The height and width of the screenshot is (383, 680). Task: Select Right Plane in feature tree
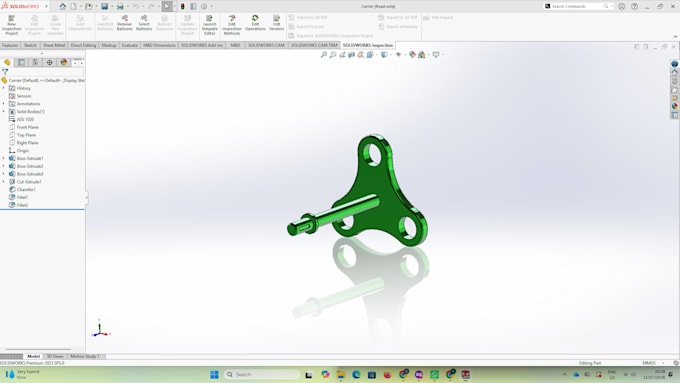[x=27, y=143]
